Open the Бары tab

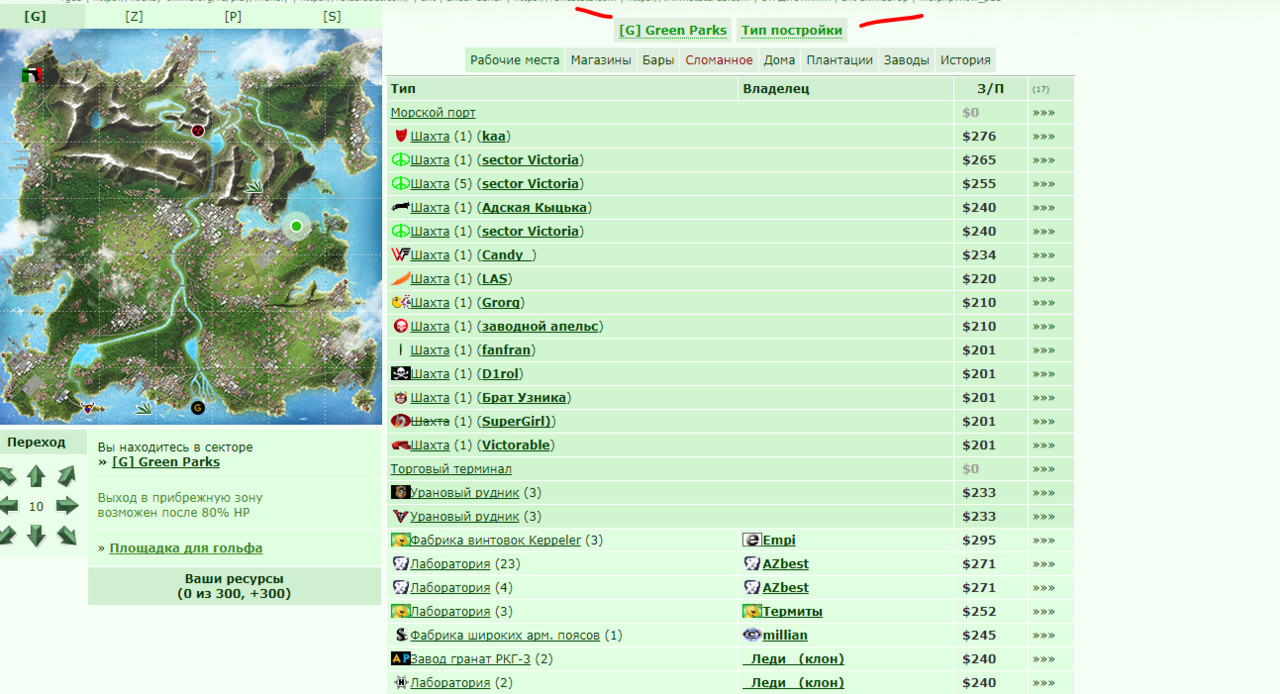click(658, 60)
